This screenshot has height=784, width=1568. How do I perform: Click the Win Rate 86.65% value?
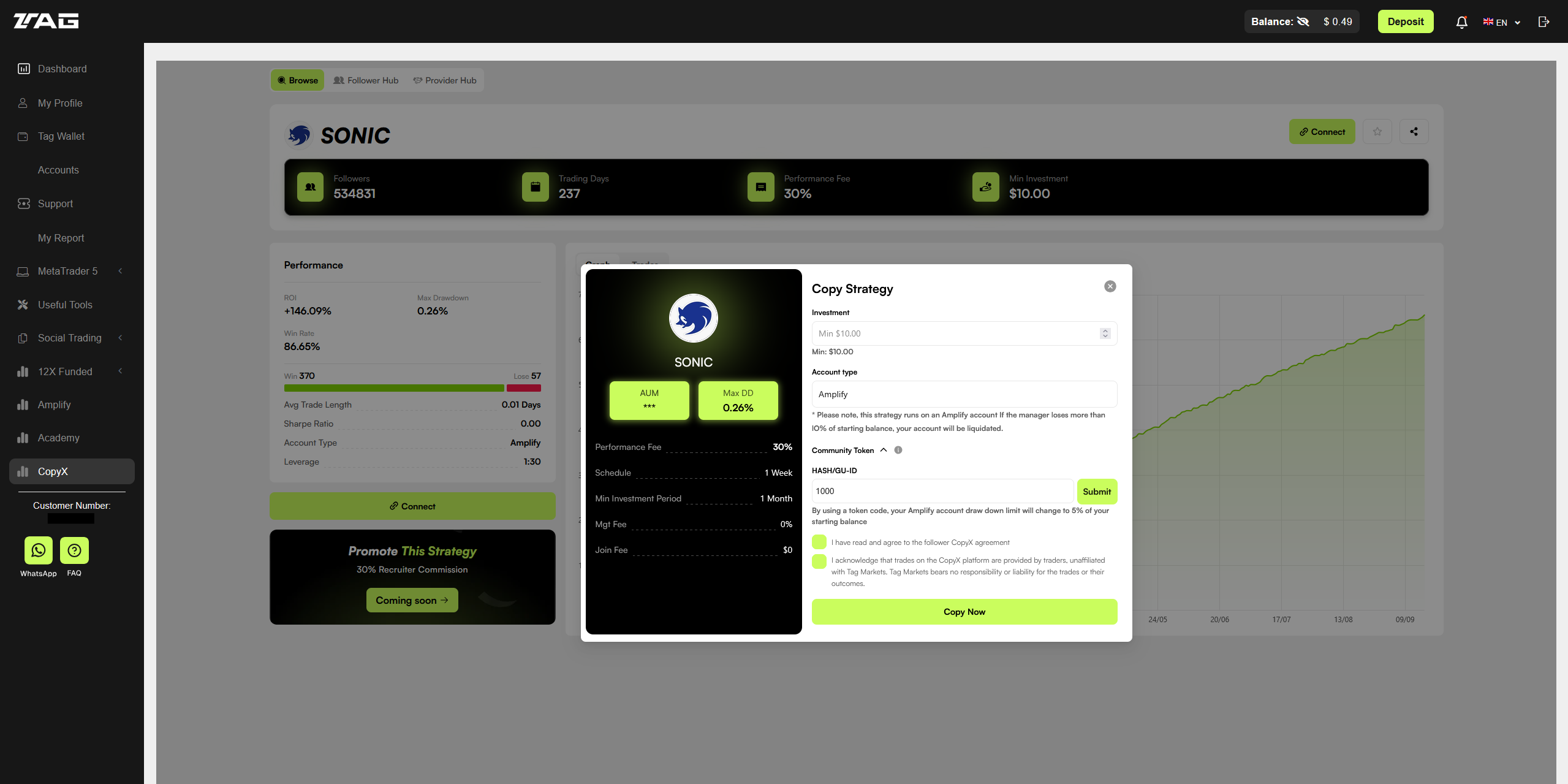tap(301, 346)
